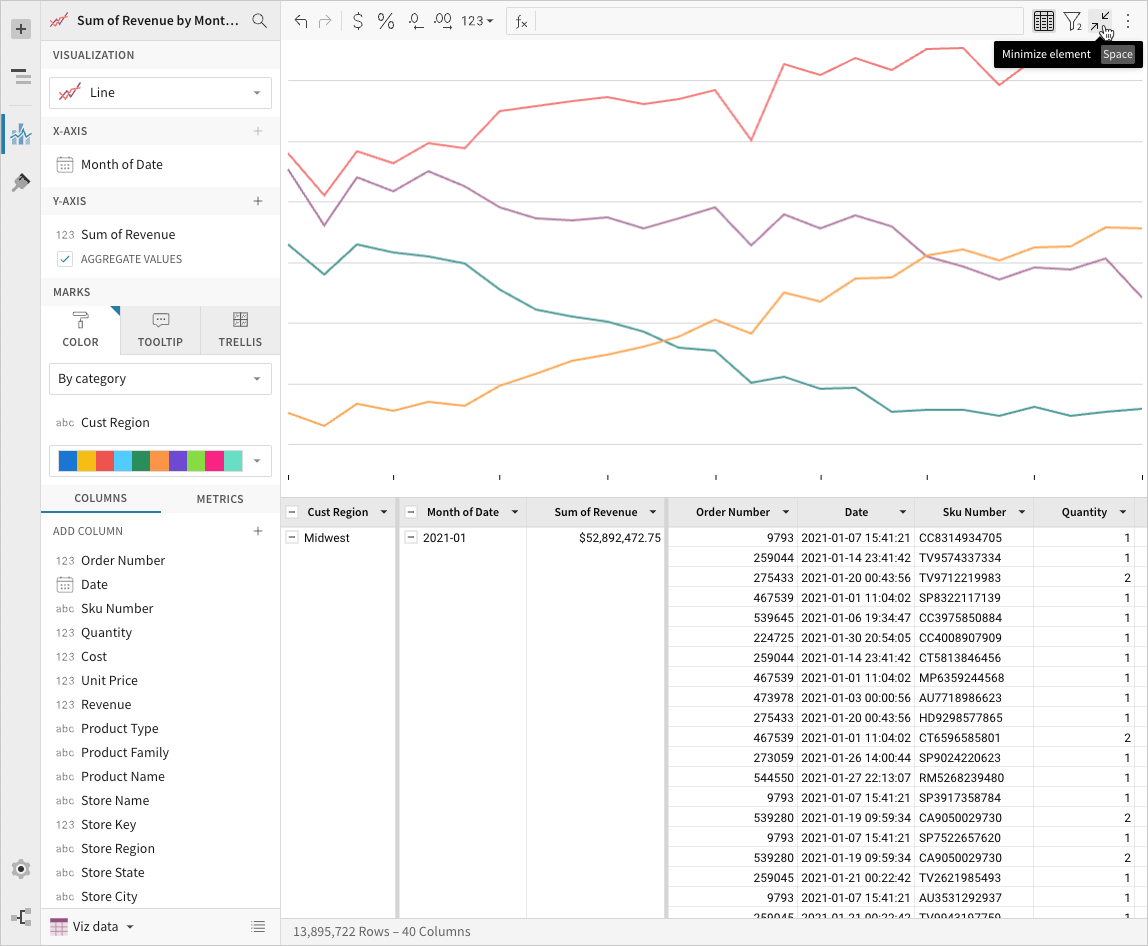1148x946 pixels.
Task: Open the Viz data selector
Action: tap(92, 926)
